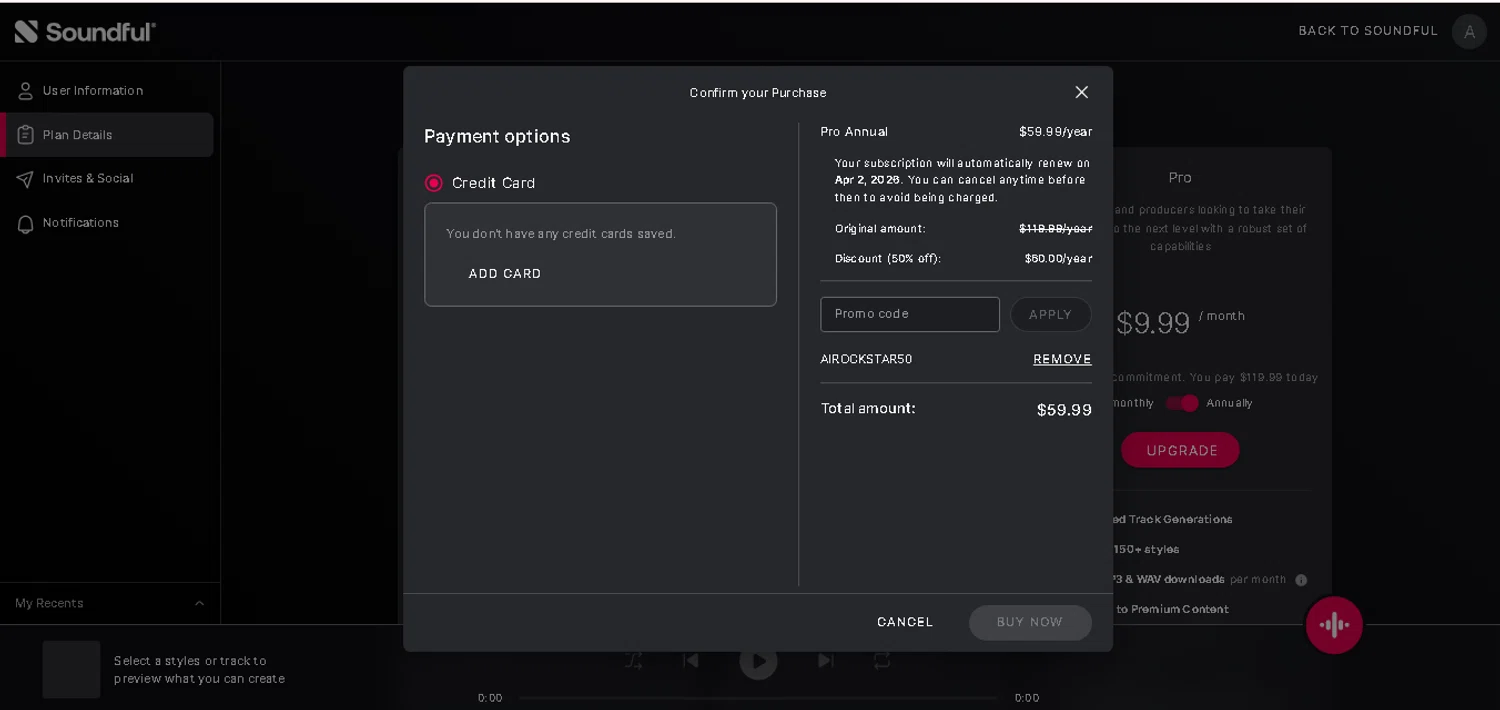This screenshot has height=710, width=1500.
Task: Open the red audio waveform floating button
Action: [1334, 625]
